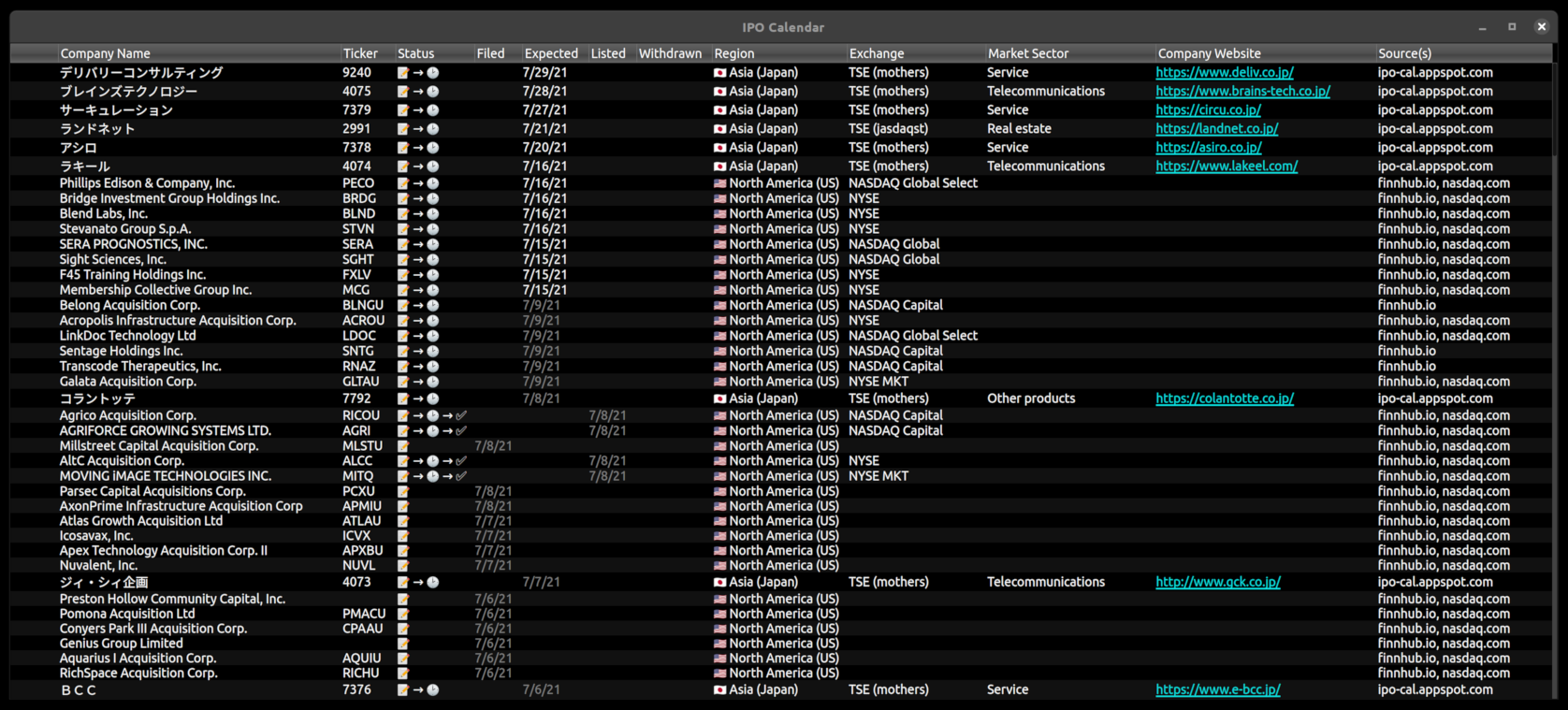Click filed status icon for ICVX row
1568x710 pixels.
click(x=403, y=536)
